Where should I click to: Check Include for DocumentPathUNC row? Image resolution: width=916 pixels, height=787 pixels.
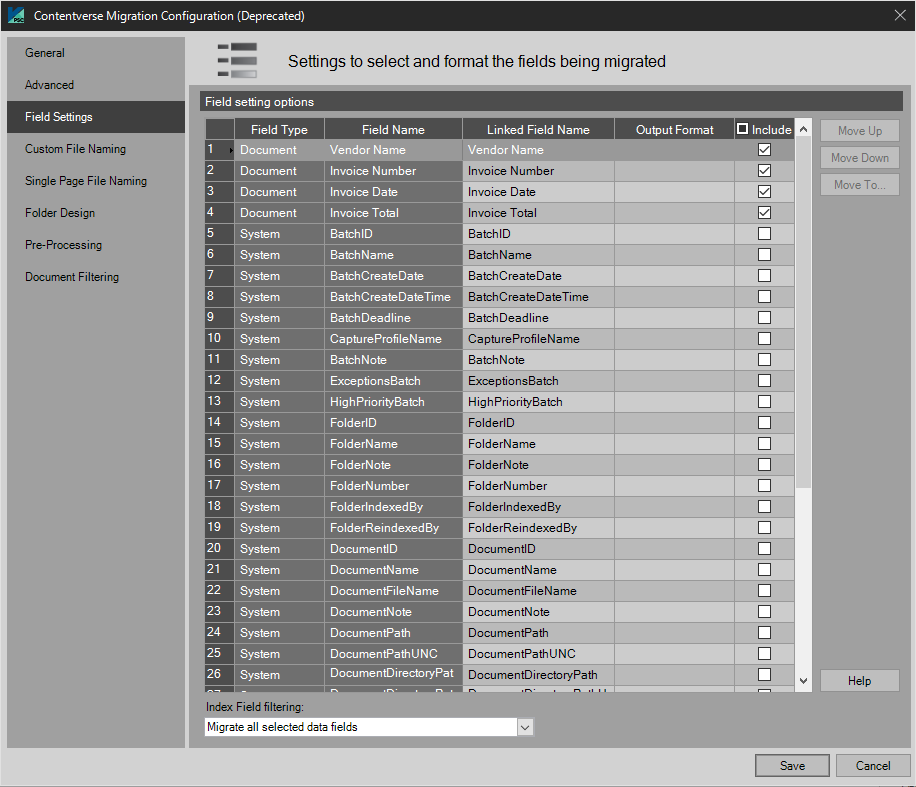[764, 654]
